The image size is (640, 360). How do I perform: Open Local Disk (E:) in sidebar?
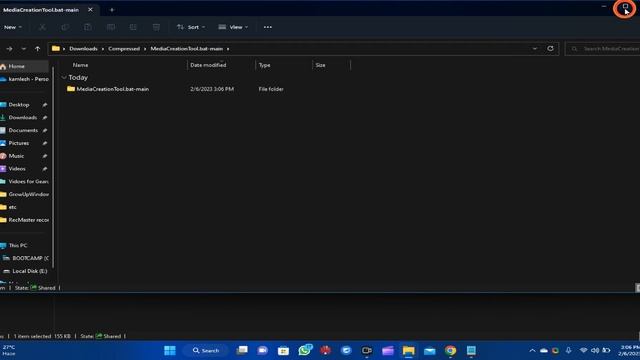[x=25, y=271]
